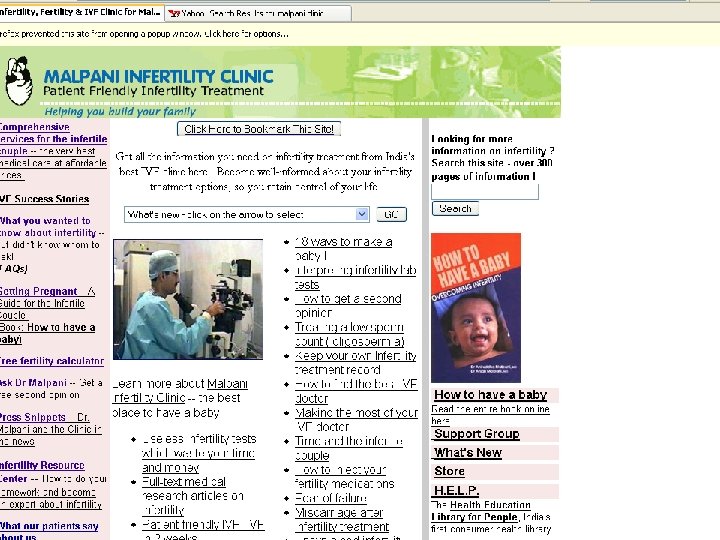Open the Fear of failure link
Screen dimensions: 720x540
tap(331, 498)
